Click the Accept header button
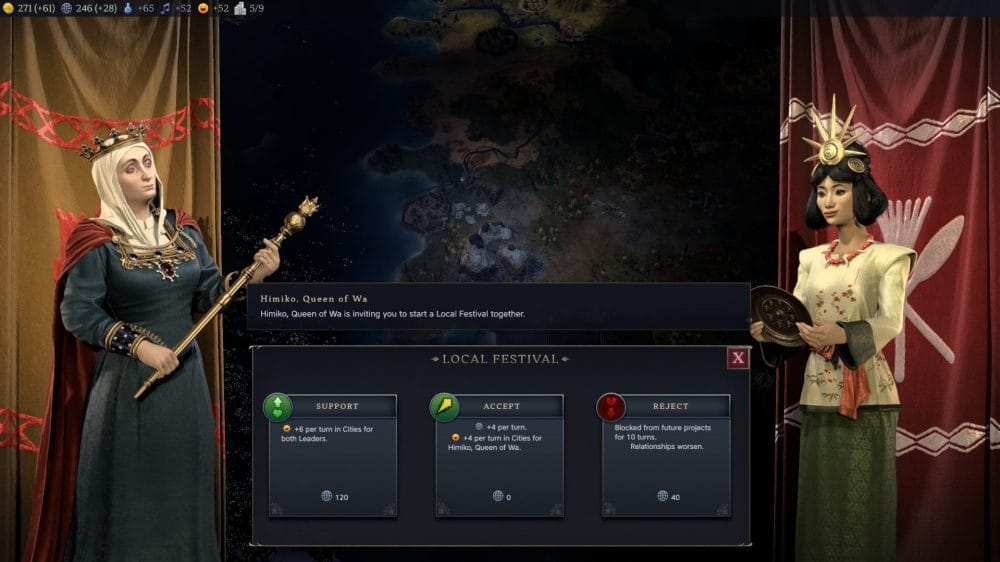The width and height of the screenshot is (1000, 562). 502,406
